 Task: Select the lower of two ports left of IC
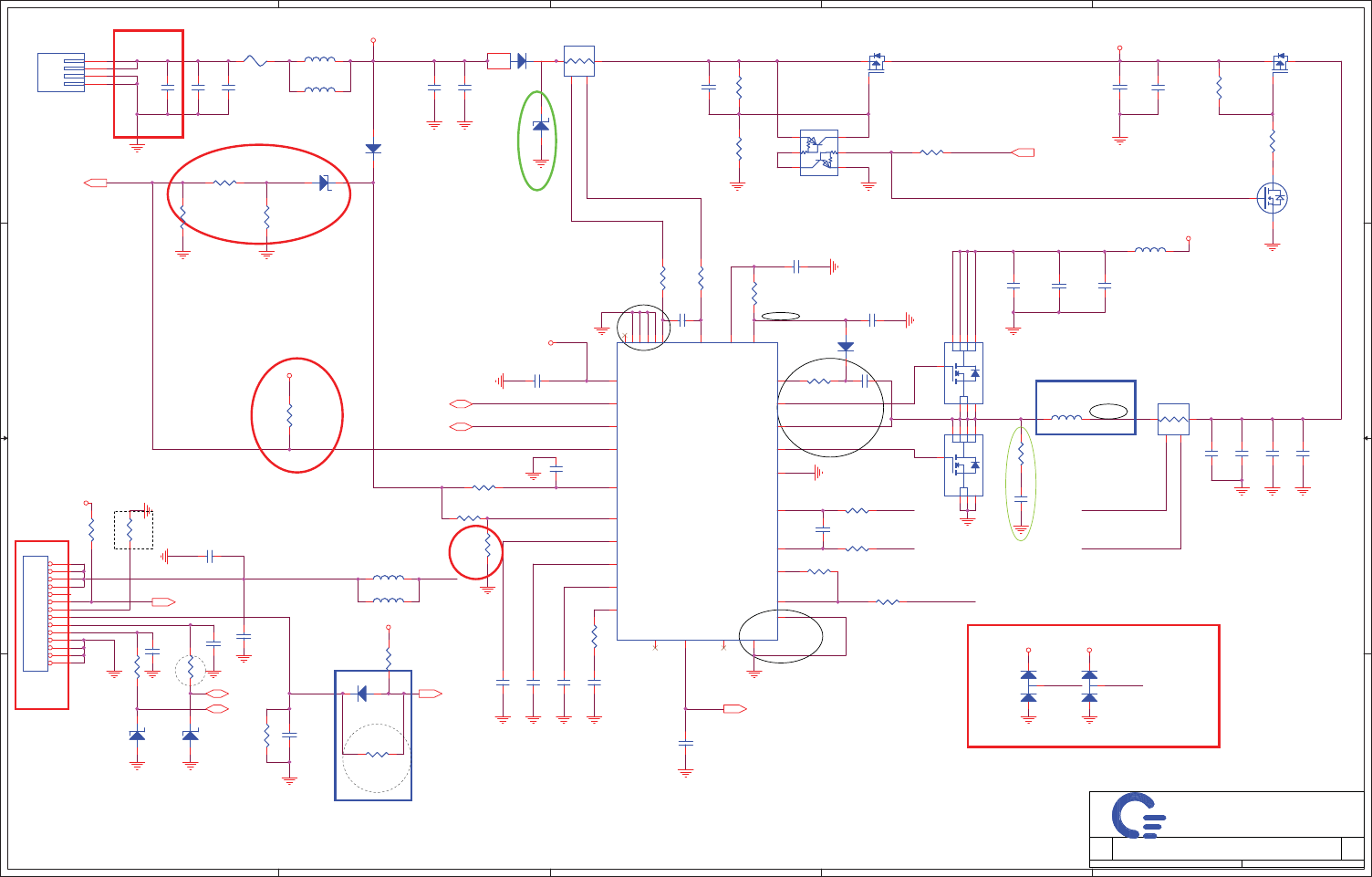click(x=461, y=426)
